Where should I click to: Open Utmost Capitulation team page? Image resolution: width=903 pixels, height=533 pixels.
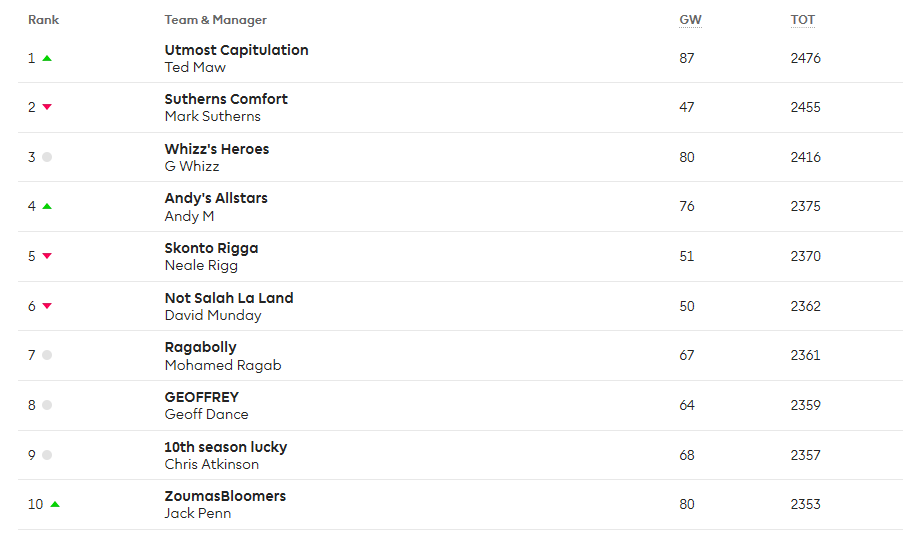pyautogui.click(x=236, y=50)
